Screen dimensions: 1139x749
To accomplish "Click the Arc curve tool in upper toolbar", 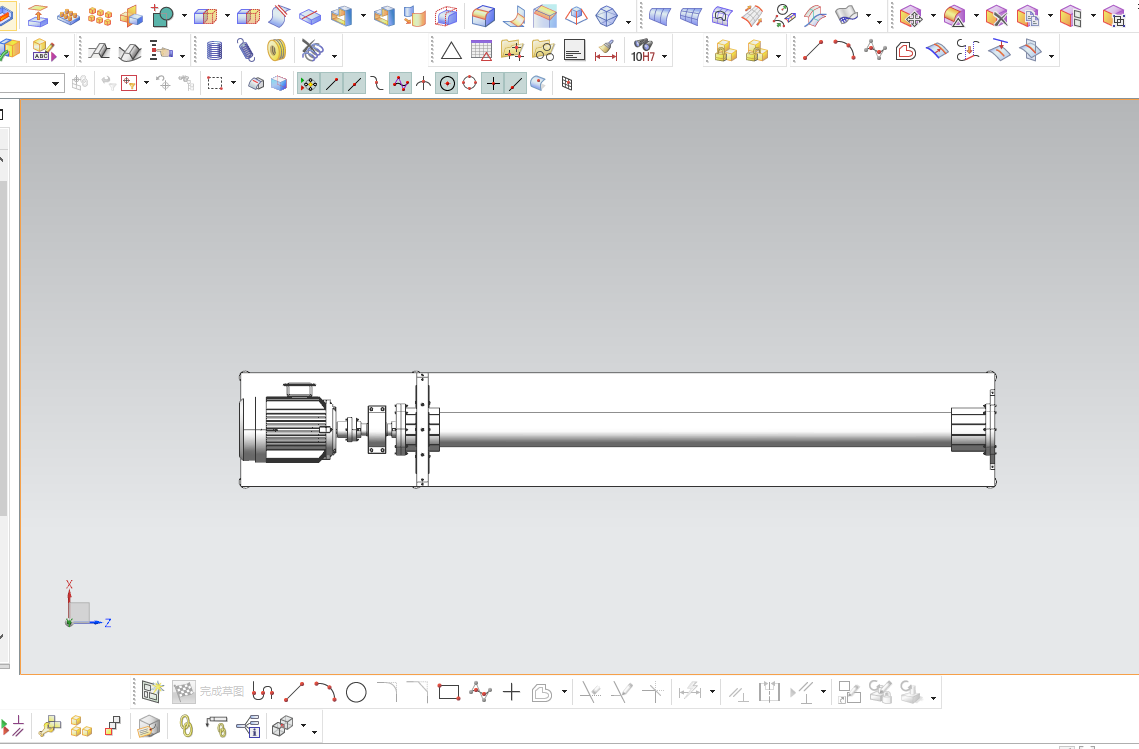I will [844, 50].
